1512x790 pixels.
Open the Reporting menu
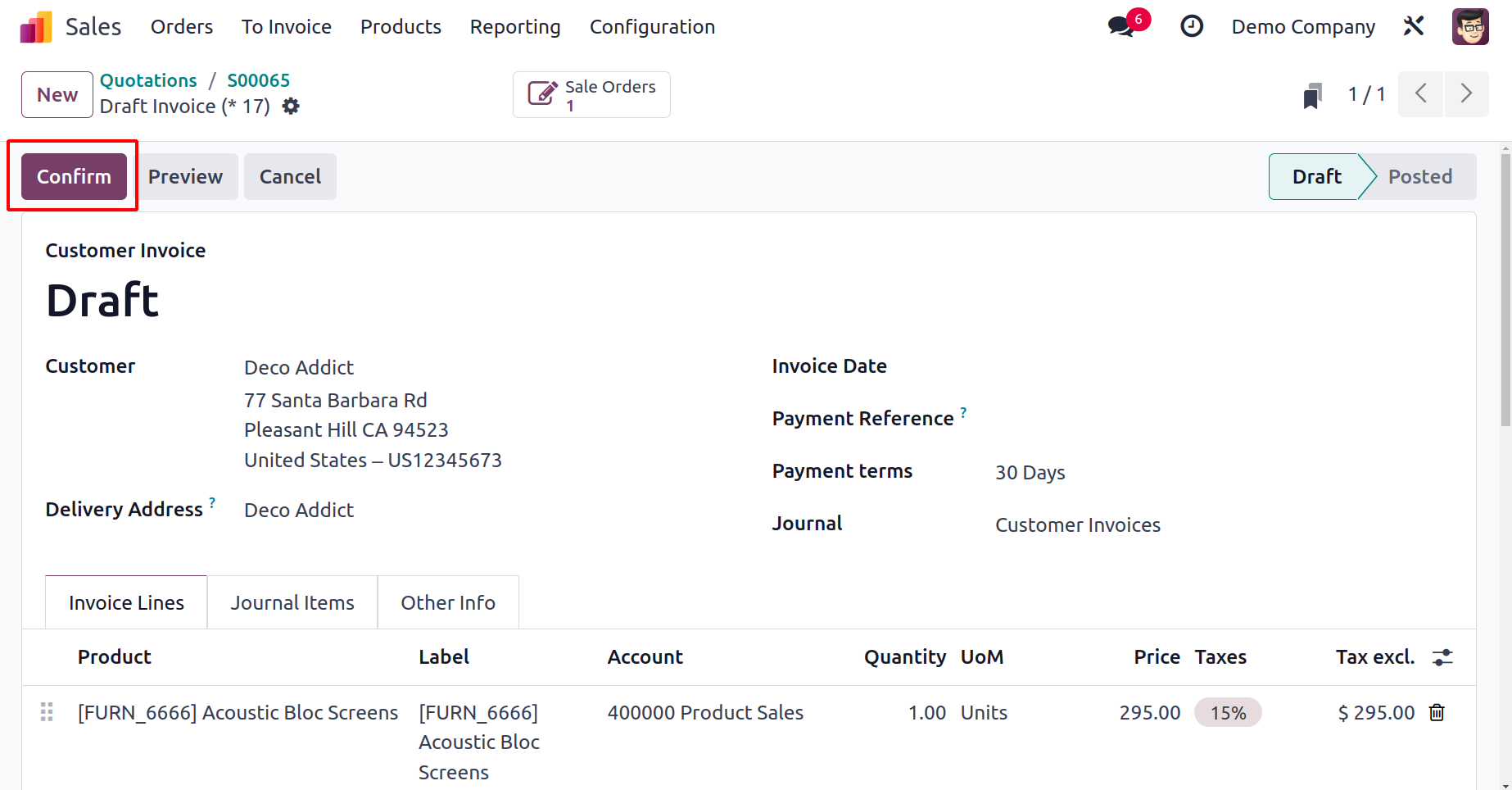click(515, 27)
